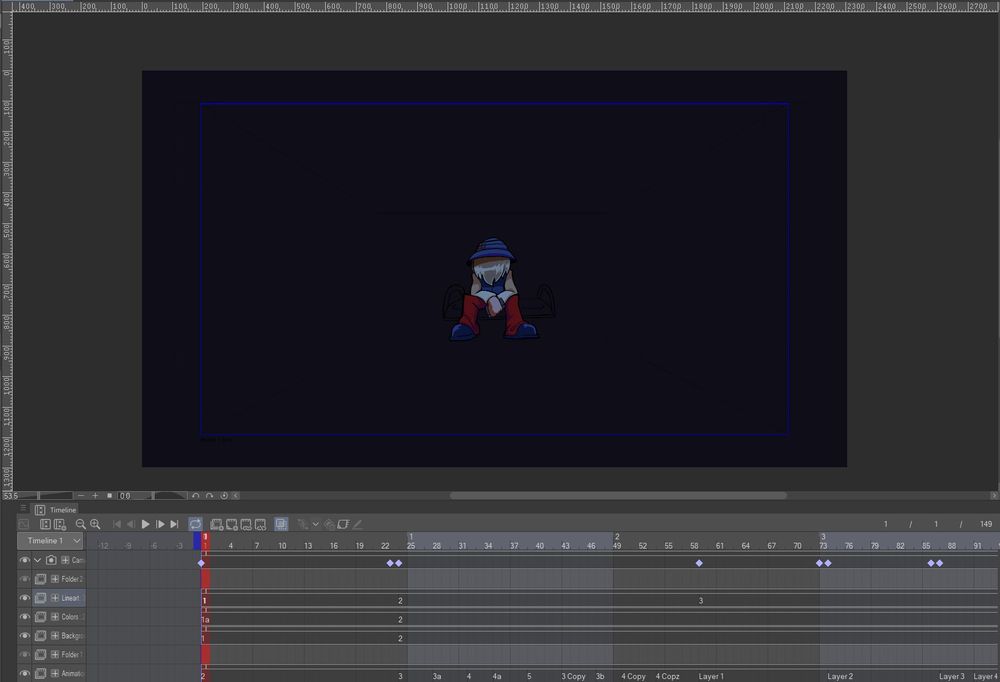Collapse the Cam track chevron
The height and width of the screenshot is (682, 1000).
(x=38, y=560)
